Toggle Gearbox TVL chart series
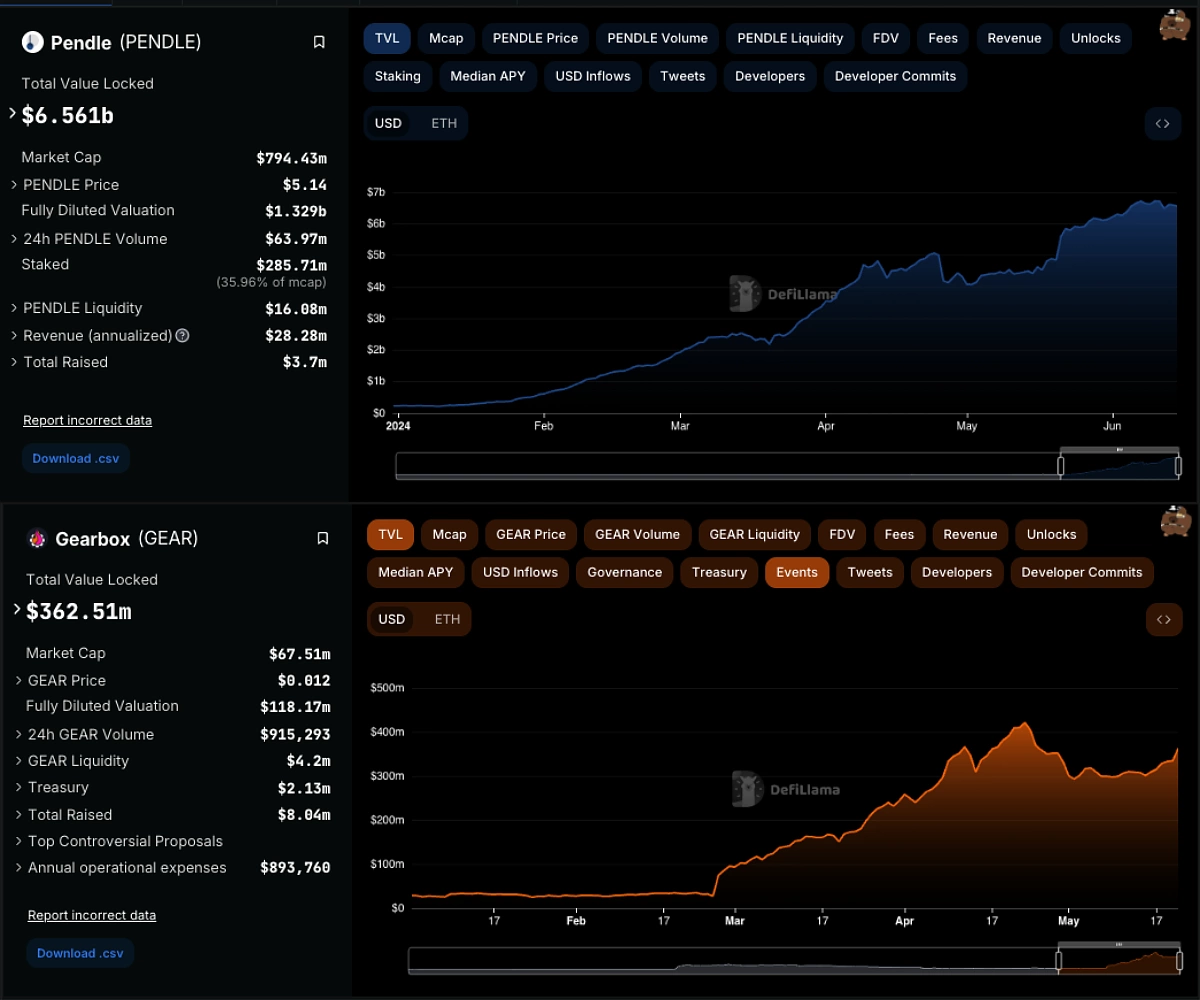 point(390,534)
